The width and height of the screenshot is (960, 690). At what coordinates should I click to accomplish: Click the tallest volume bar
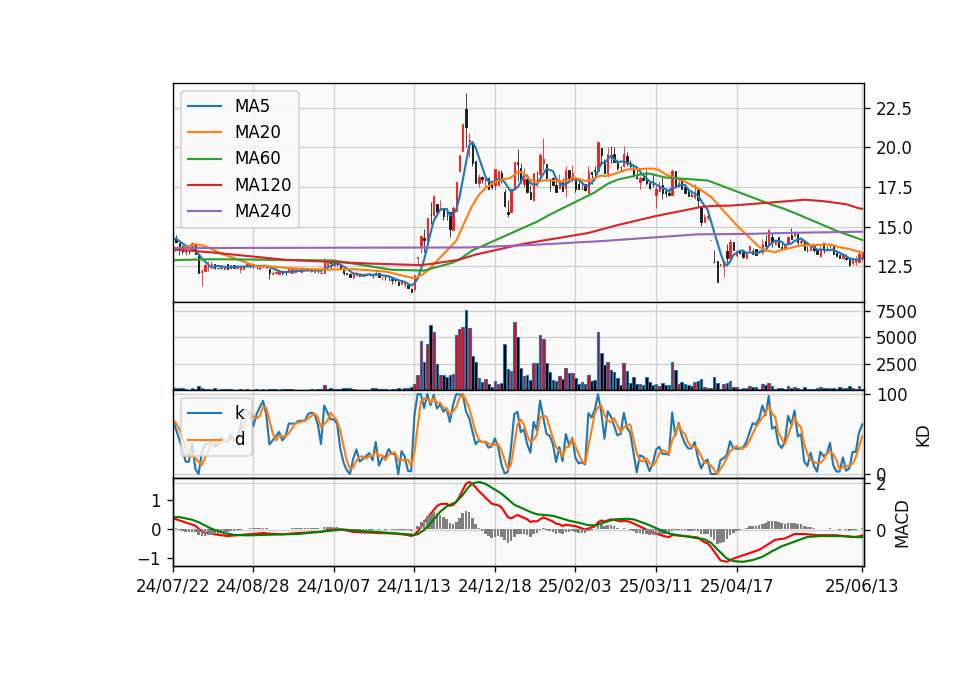tap(467, 350)
